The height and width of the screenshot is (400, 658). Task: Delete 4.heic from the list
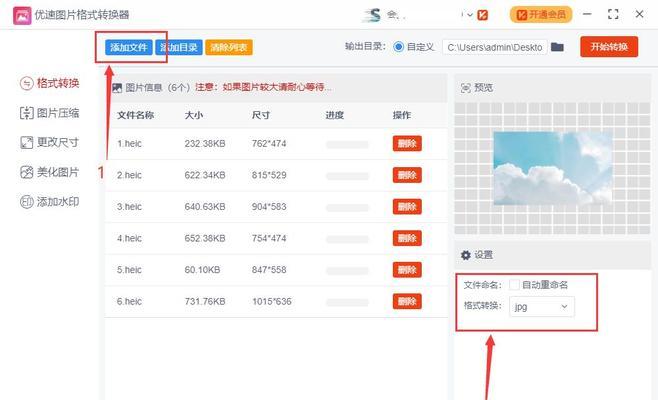pos(407,238)
